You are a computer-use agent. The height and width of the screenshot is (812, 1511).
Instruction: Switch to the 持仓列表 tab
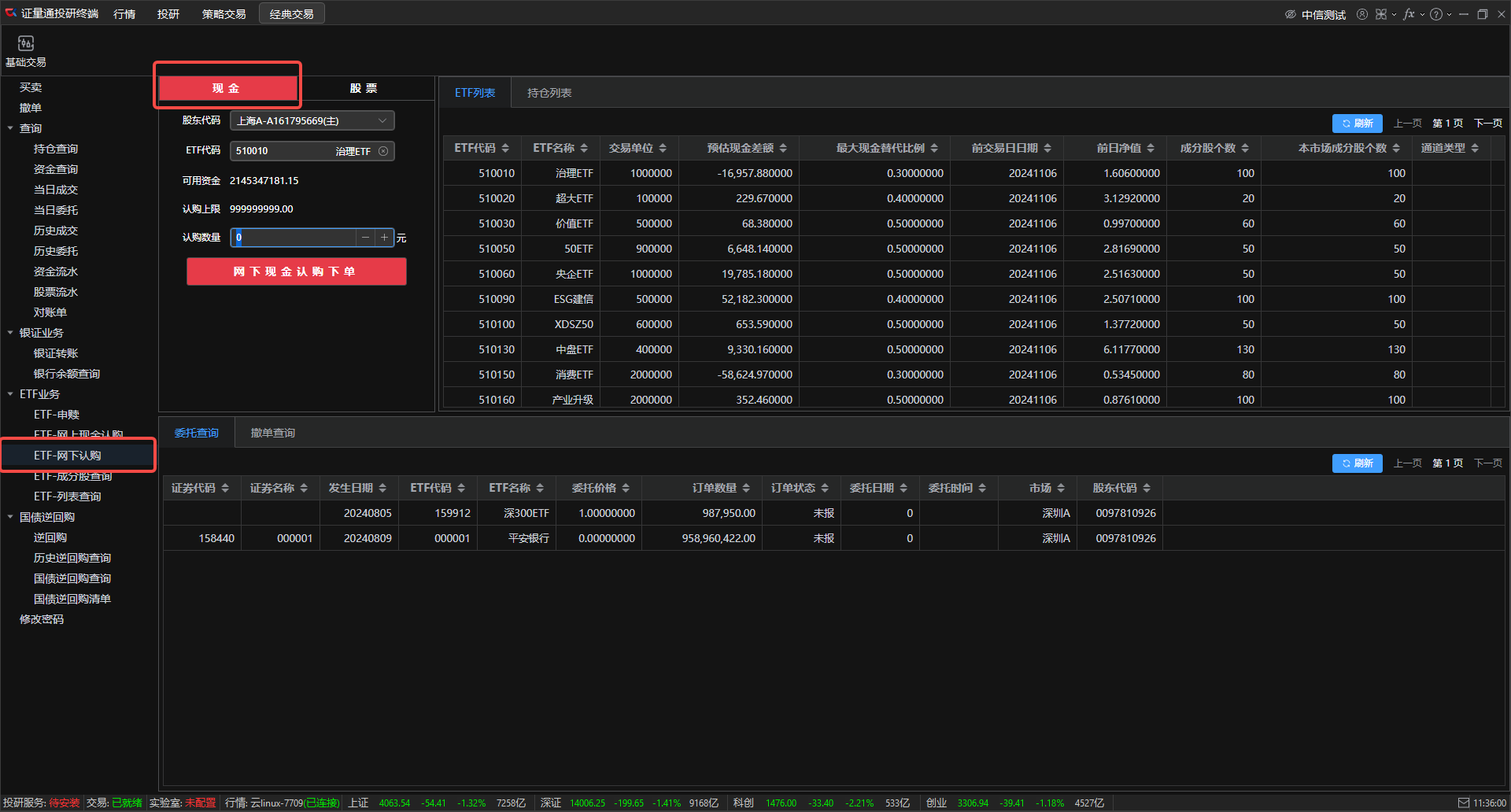point(549,93)
